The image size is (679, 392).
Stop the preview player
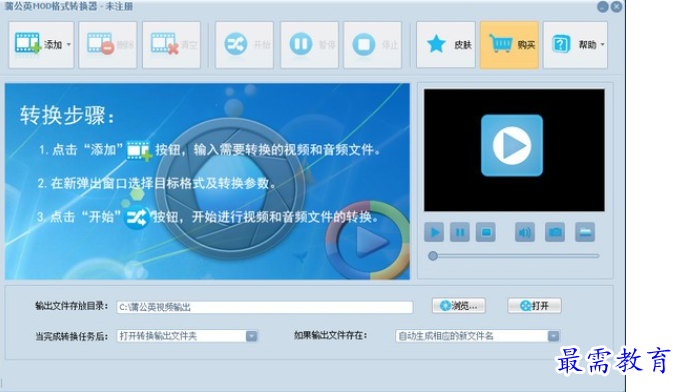[x=486, y=233]
